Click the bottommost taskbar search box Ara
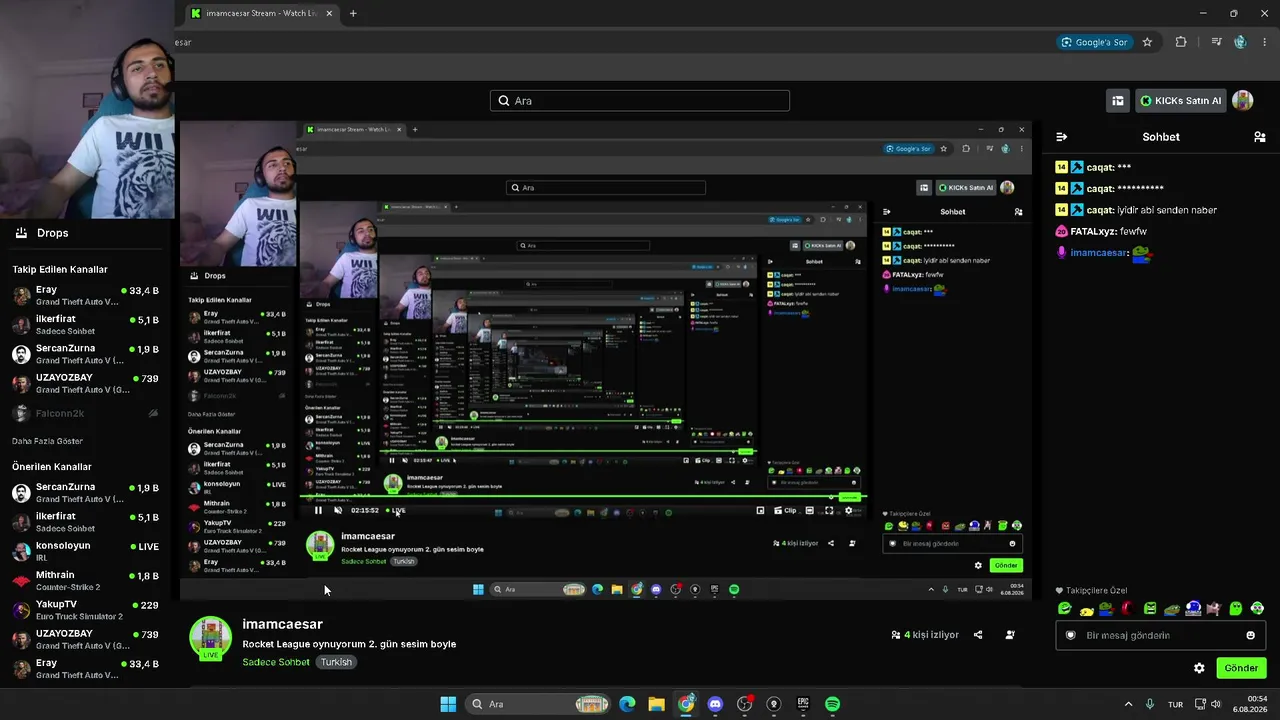Image resolution: width=1280 pixels, height=720 pixels. pos(539,704)
